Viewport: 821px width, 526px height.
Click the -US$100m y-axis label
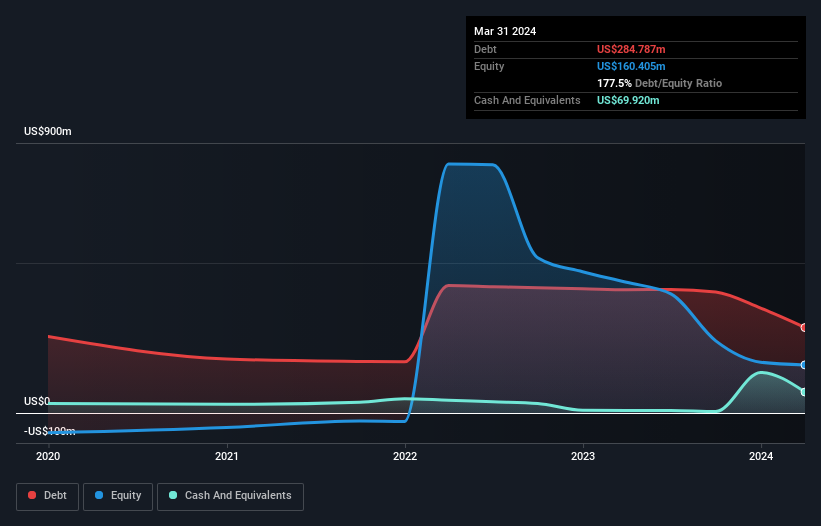click(x=50, y=431)
